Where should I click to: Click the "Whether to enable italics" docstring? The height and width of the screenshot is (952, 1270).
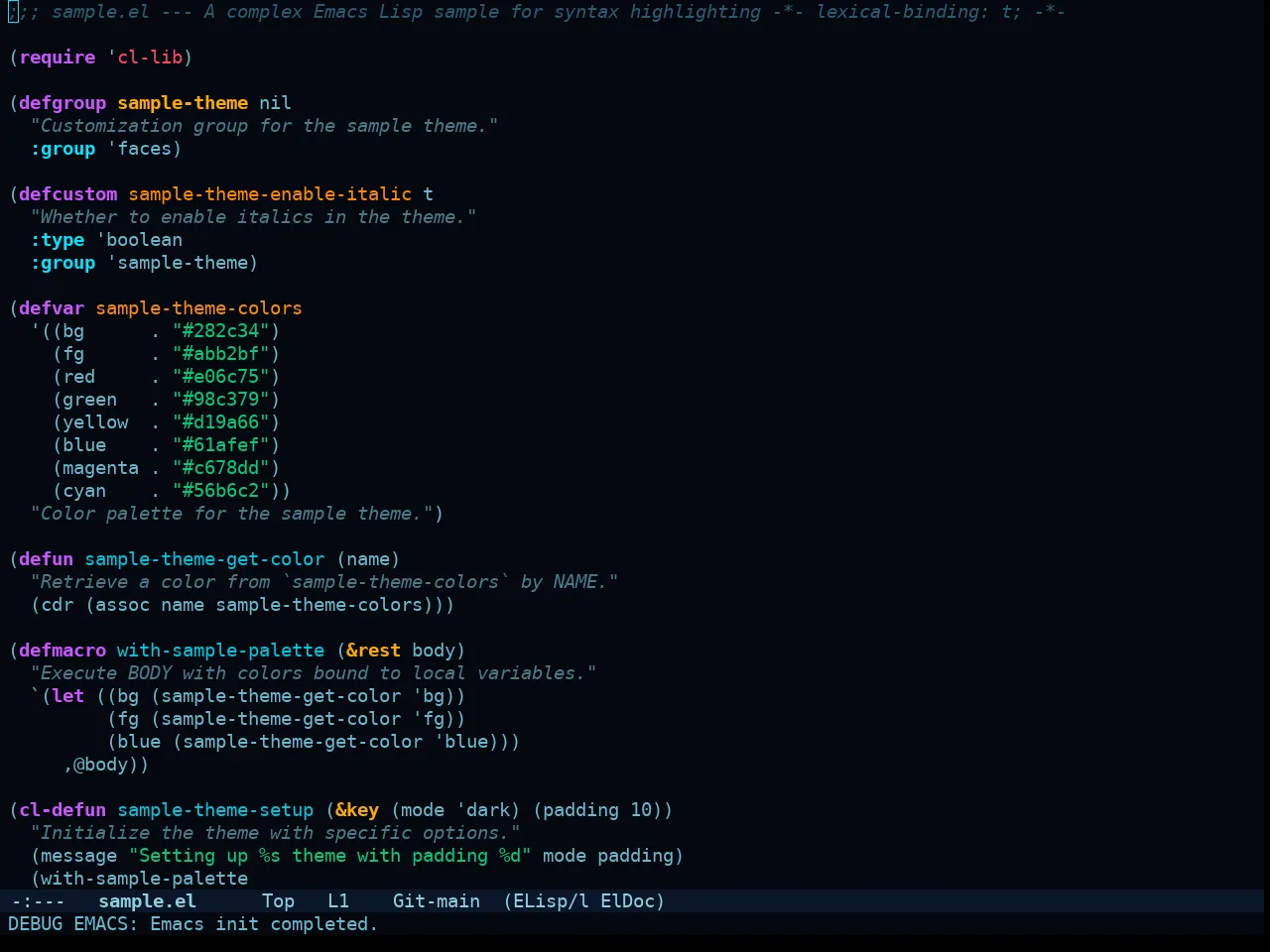(254, 216)
